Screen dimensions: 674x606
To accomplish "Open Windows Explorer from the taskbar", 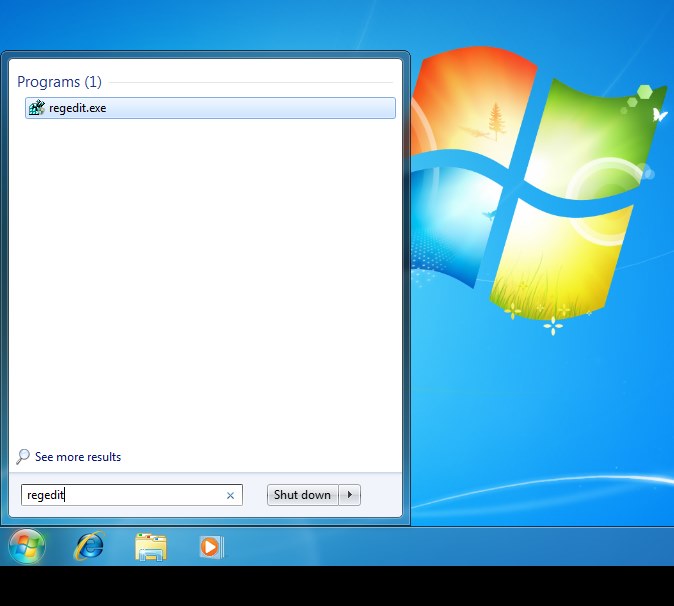I will pyautogui.click(x=150, y=547).
